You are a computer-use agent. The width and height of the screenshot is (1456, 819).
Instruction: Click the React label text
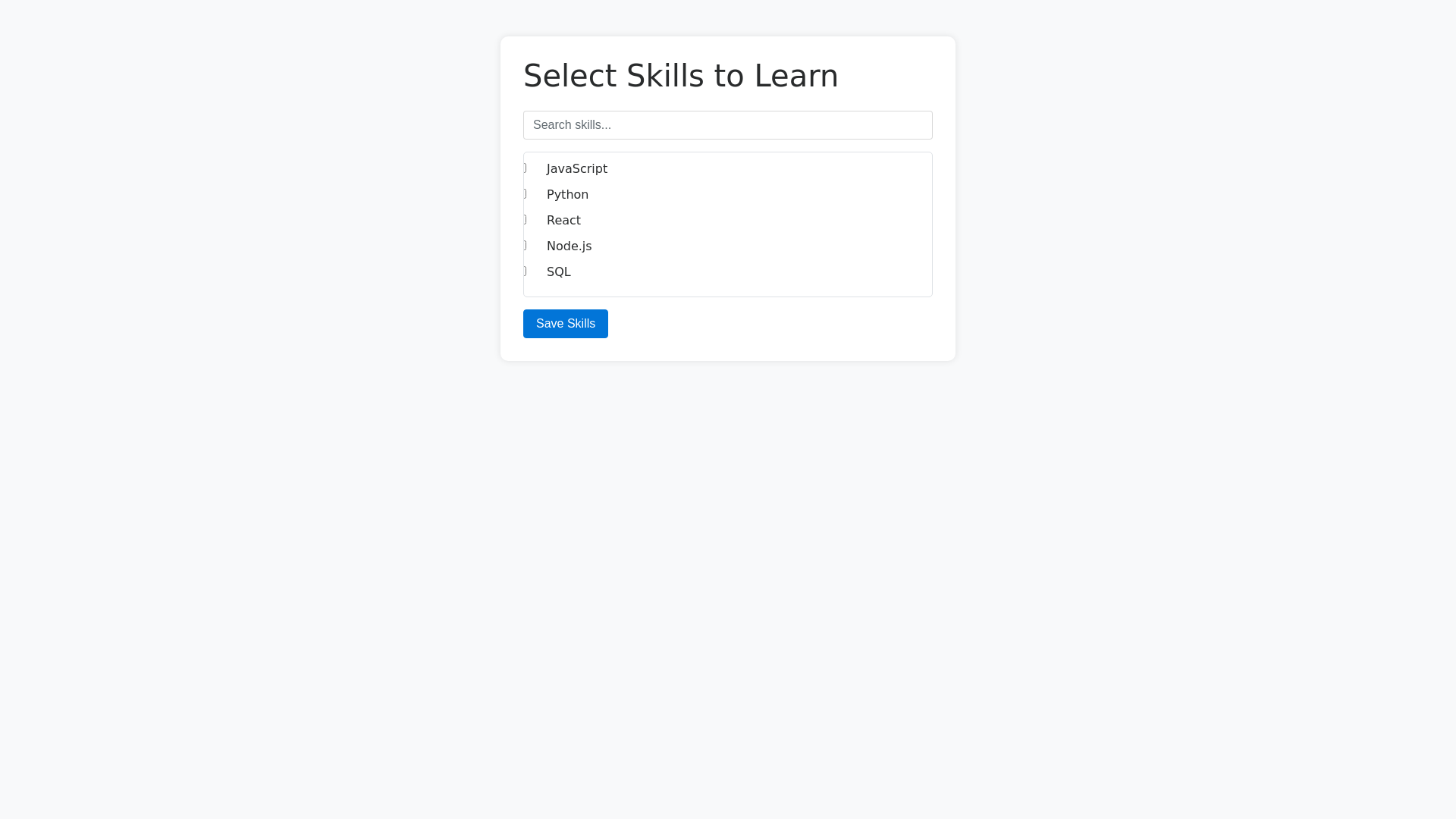tap(563, 221)
